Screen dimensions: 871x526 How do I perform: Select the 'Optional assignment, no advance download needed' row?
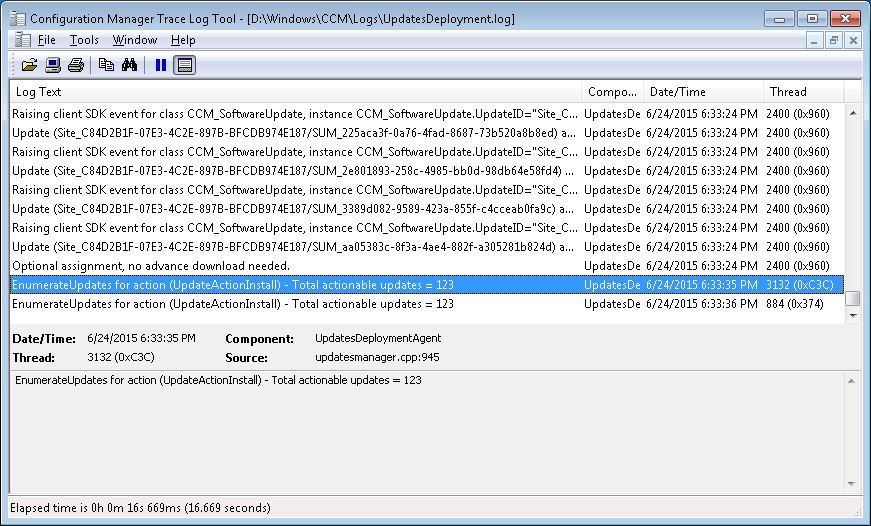point(295,266)
